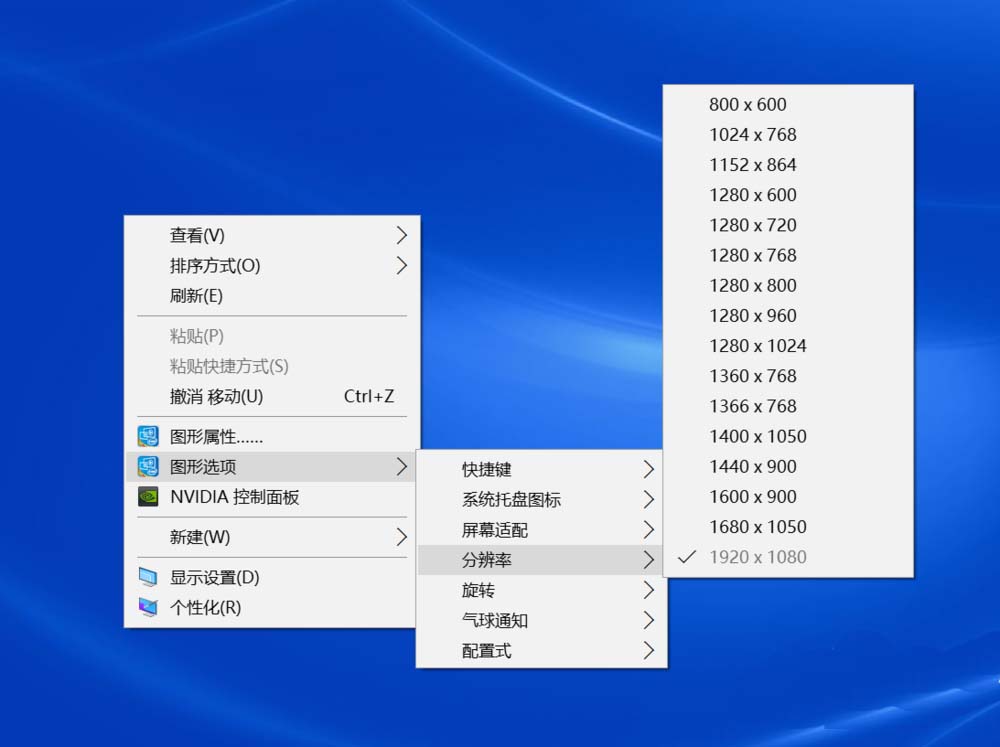The image size is (1000, 747).
Task: Click the NVIDIA logo icon
Action: point(148,497)
